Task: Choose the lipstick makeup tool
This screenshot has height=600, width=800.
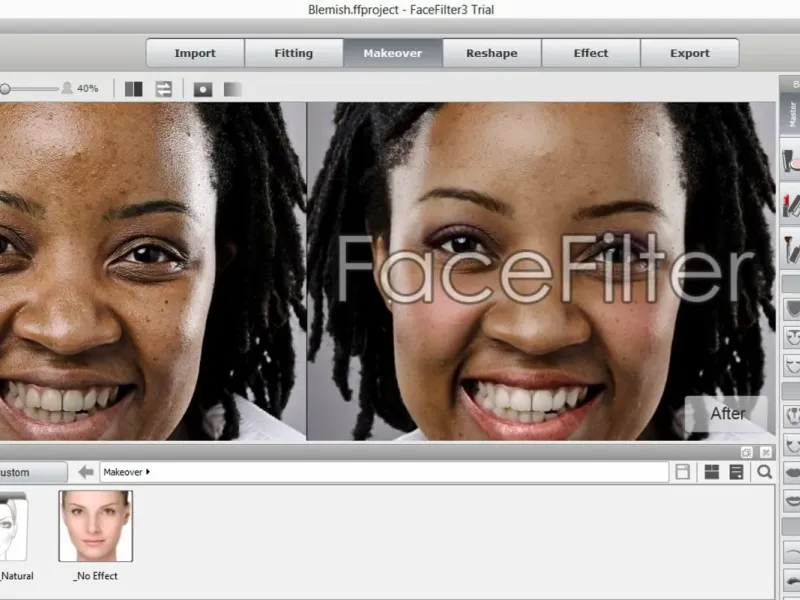Action: pos(791,205)
